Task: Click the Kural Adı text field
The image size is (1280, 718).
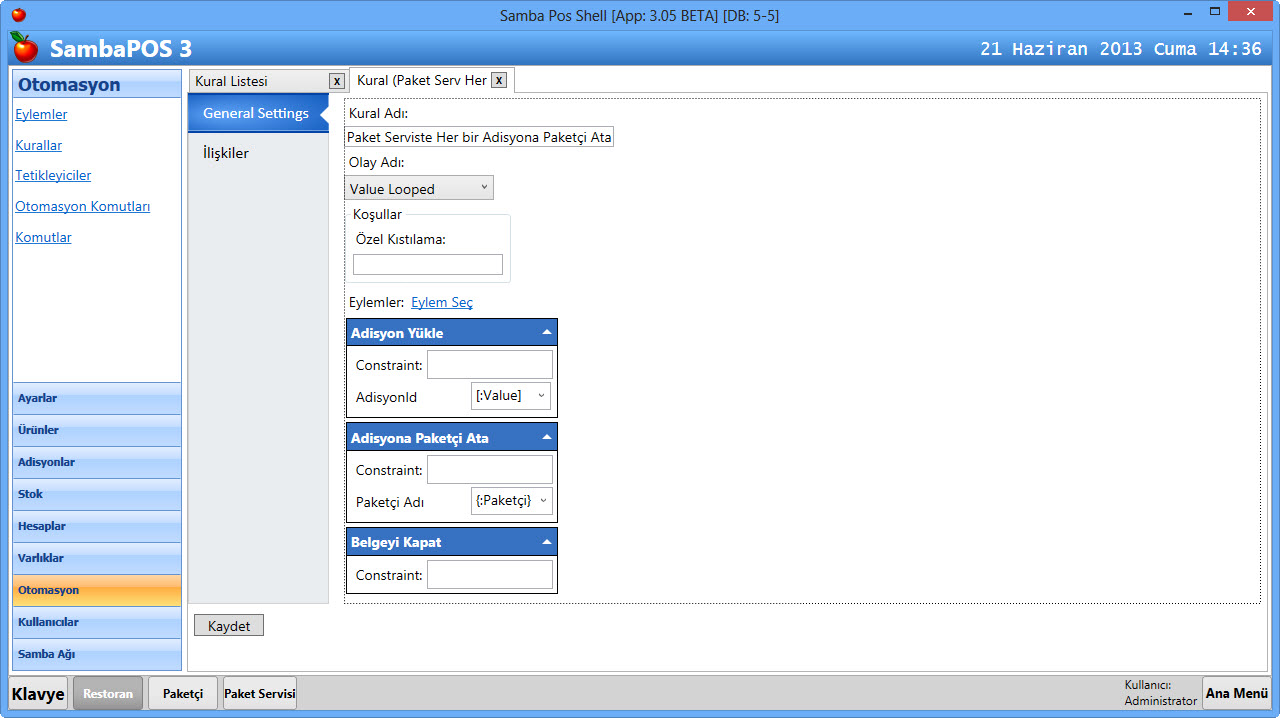Action: click(479, 137)
